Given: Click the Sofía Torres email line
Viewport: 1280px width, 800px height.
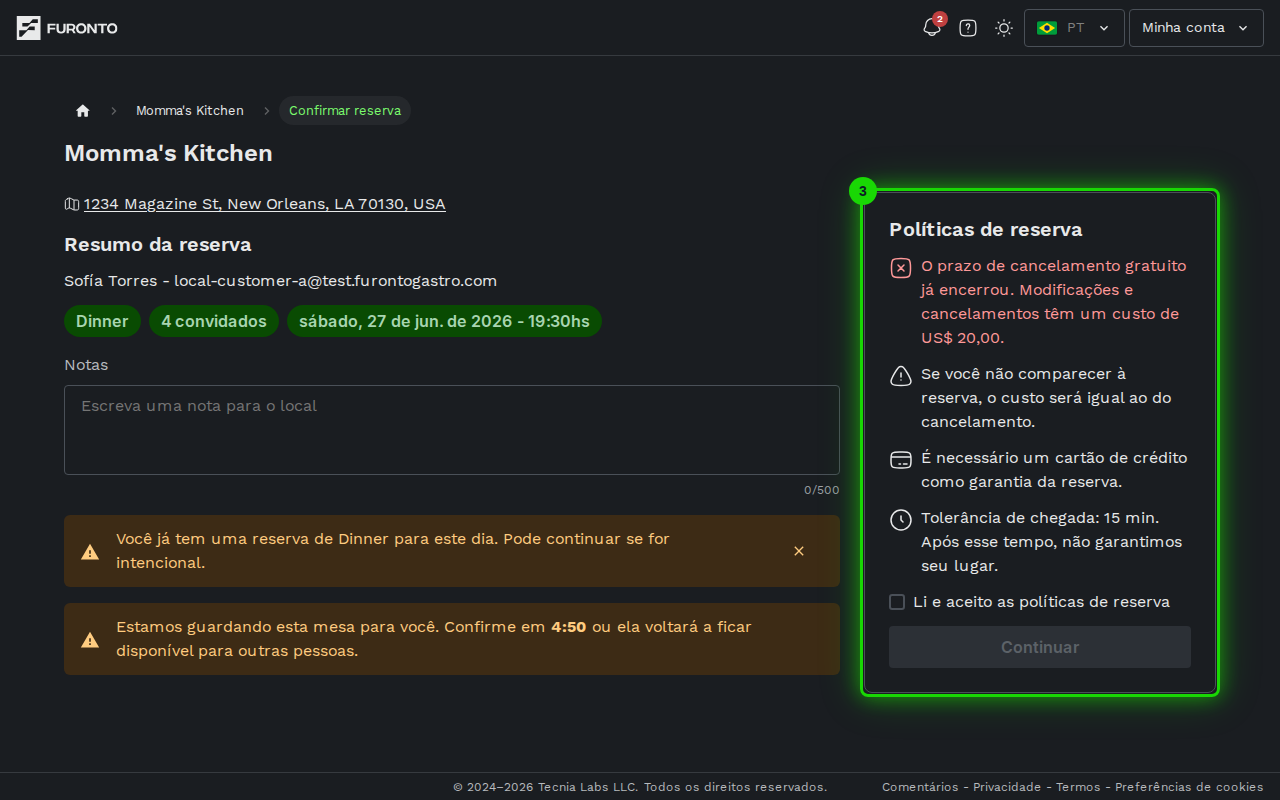Looking at the screenshot, I should pos(281,281).
